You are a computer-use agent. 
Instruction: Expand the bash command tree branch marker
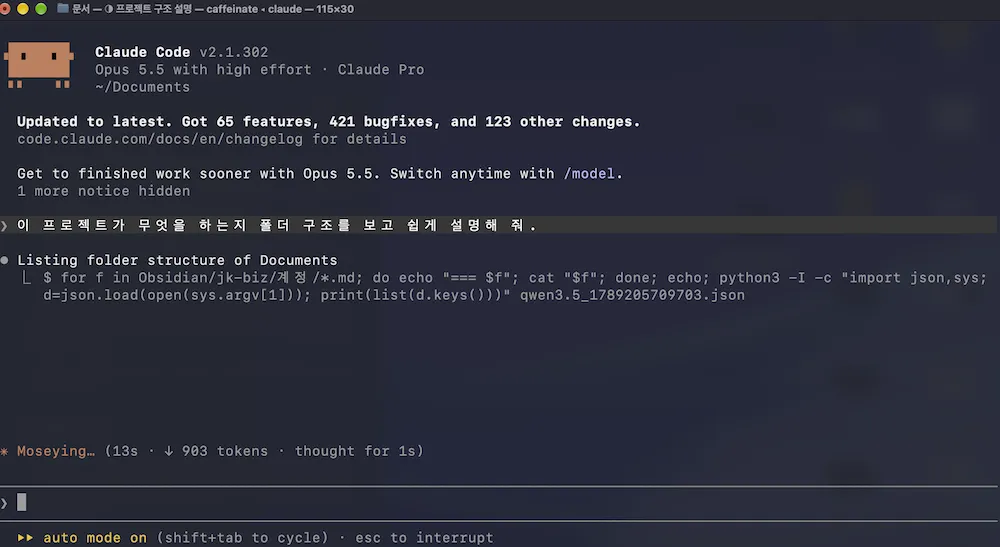click(27, 278)
